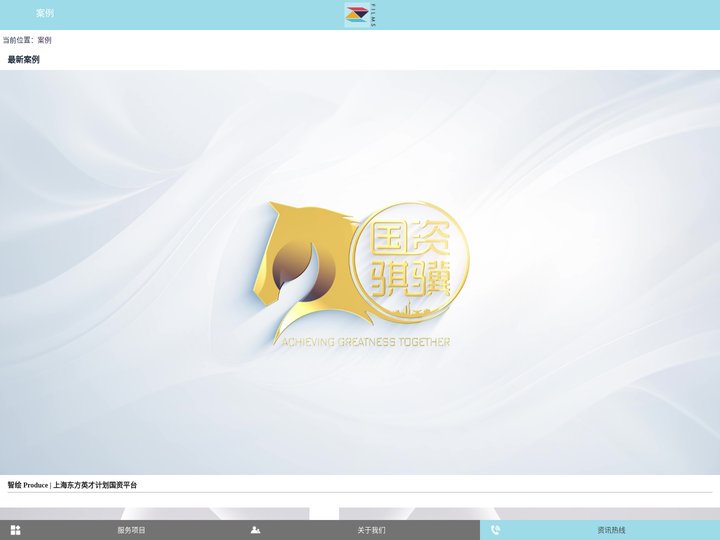Screen dimensions: 720x540
Task: Tap 资讯热线 hotline button
Action: [612, 530]
